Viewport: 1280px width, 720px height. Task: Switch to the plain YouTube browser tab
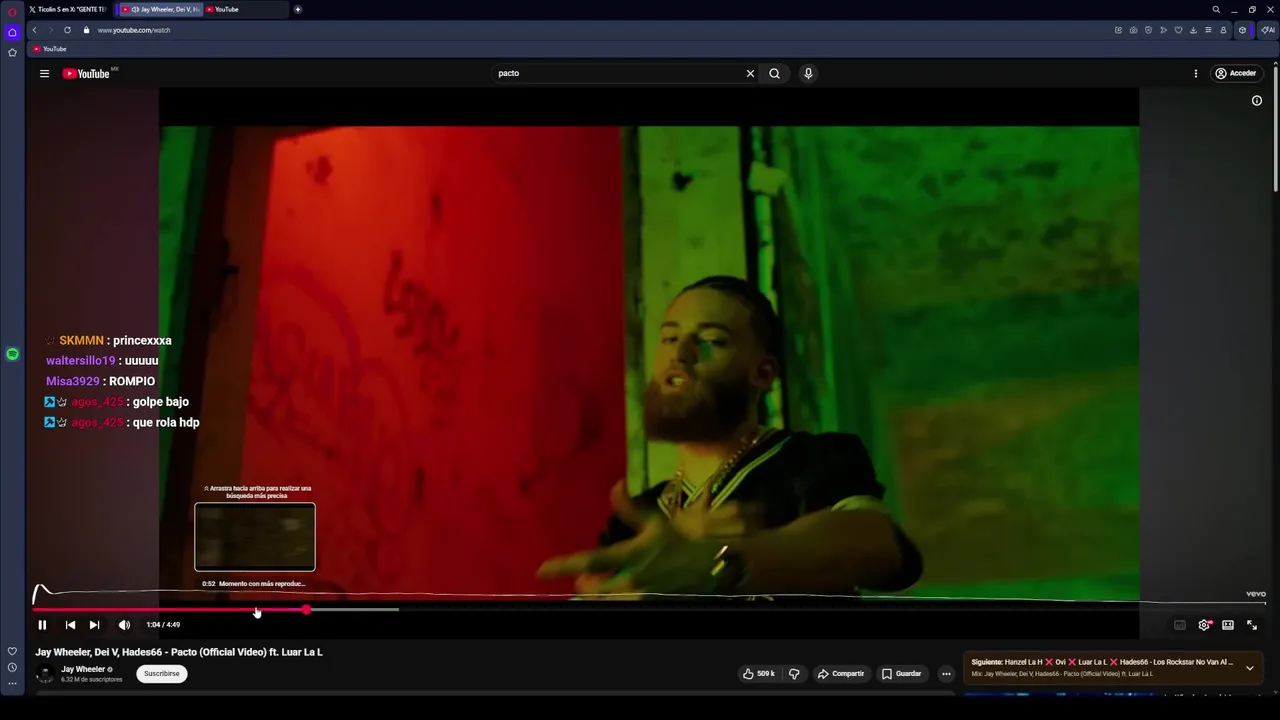[245, 9]
